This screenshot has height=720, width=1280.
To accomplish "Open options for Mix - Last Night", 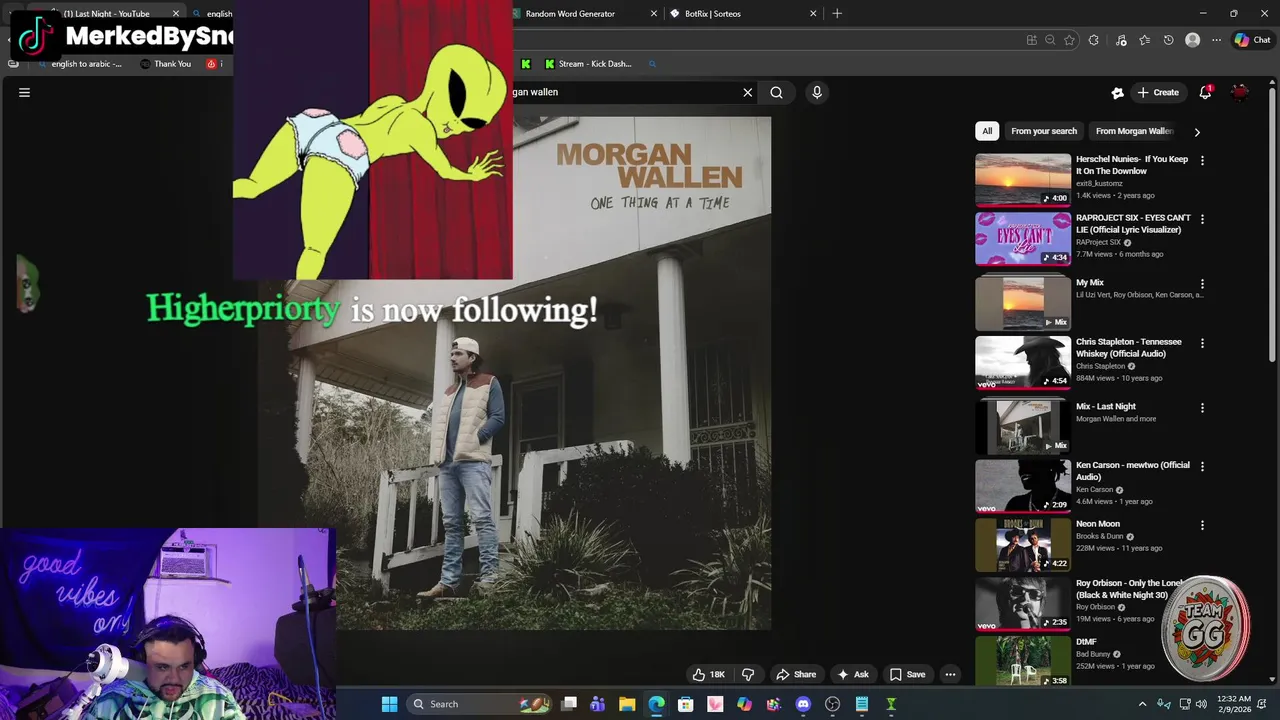I will [1202, 408].
